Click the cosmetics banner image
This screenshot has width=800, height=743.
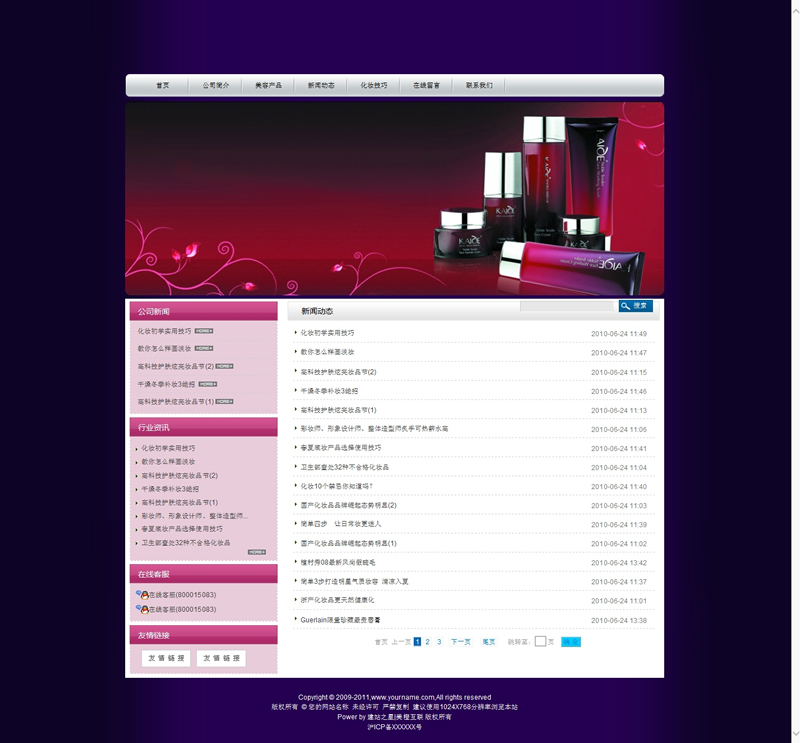tap(394, 198)
